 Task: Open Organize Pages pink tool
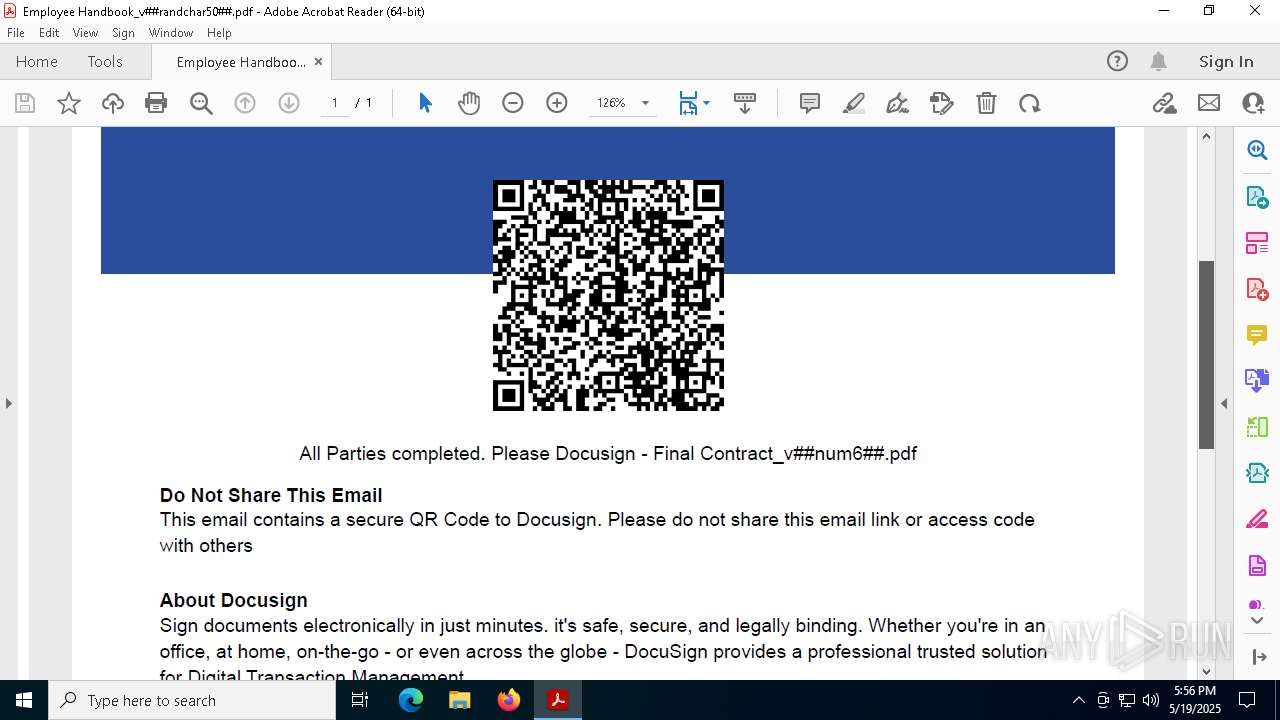point(1257,243)
